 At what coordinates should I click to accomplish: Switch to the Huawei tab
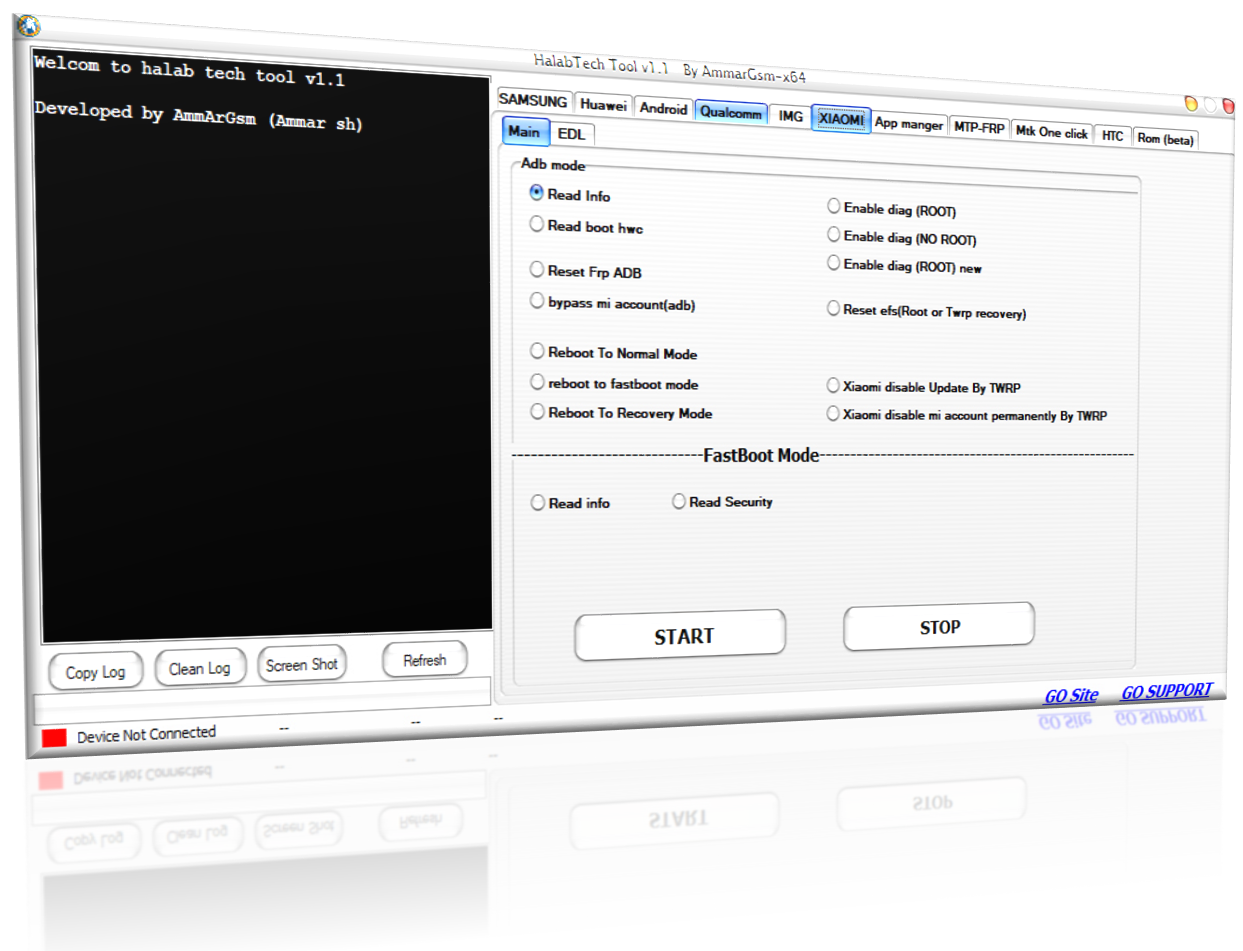point(603,105)
